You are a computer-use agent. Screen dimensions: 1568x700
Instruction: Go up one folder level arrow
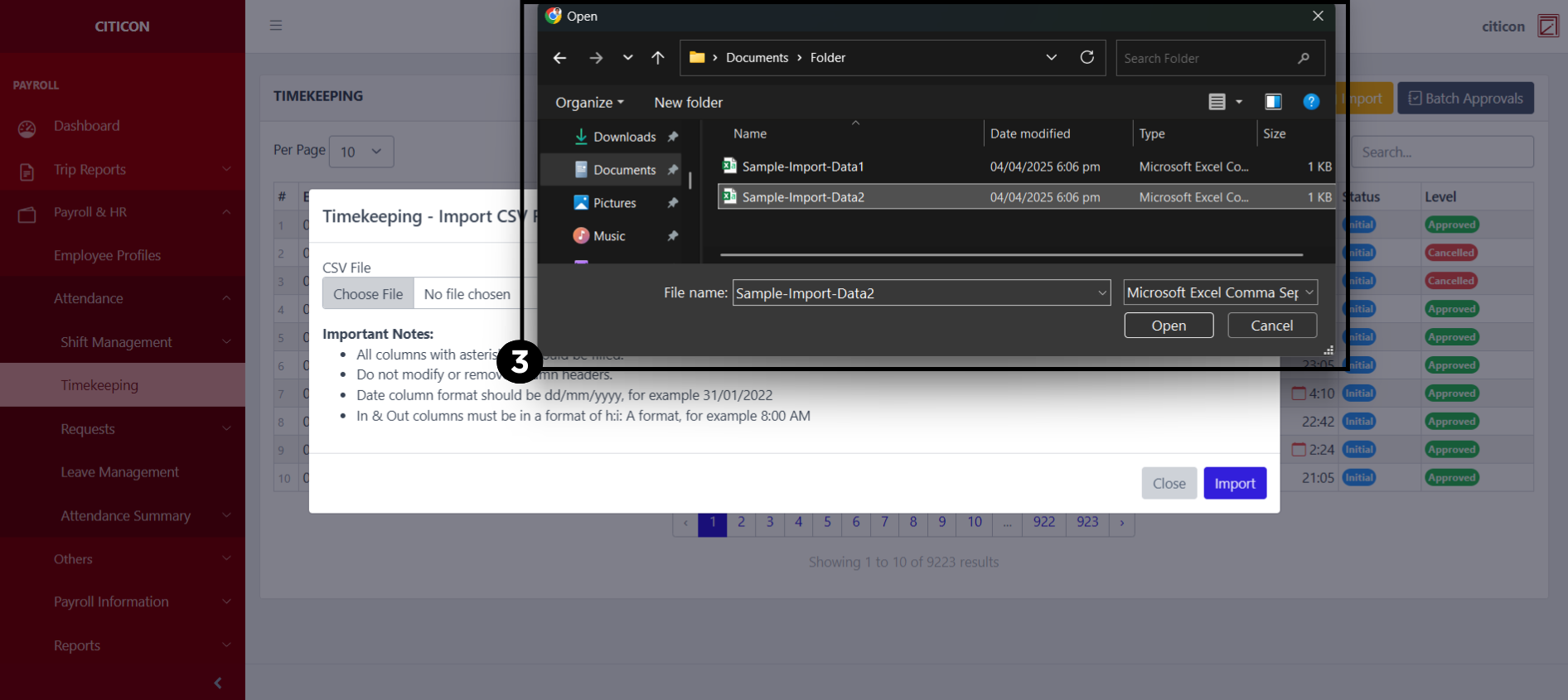[x=658, y=58]
